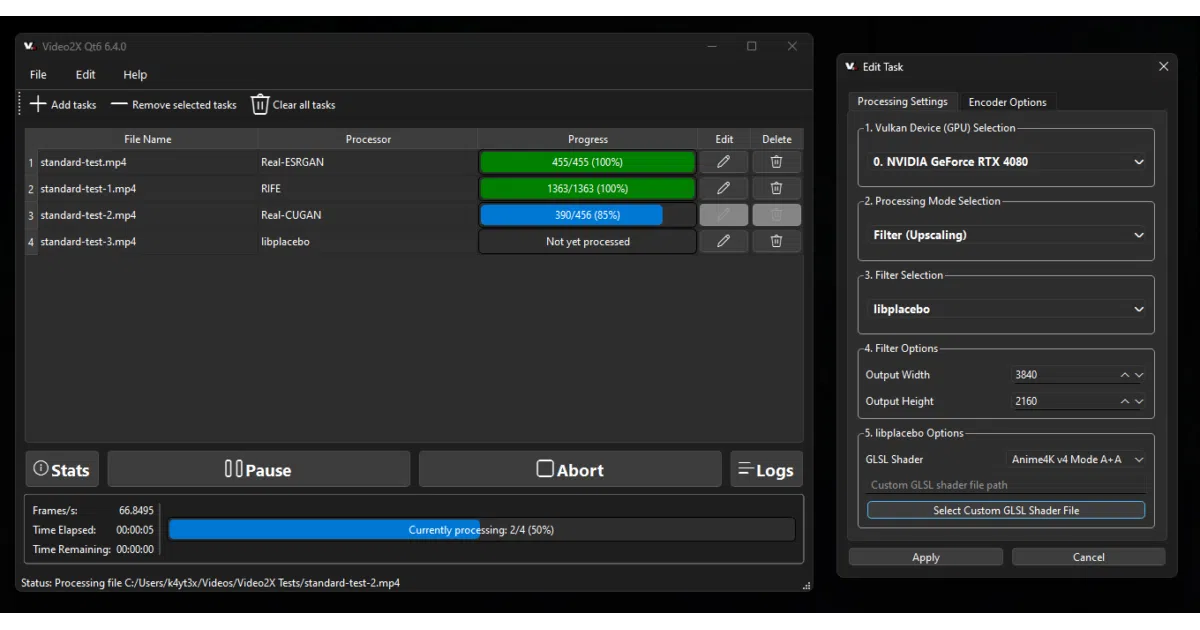The width and height of the screenshot is (1200, 630).
Task: Click the 390/456 (85%) progress bar
Action: [588, 215]
